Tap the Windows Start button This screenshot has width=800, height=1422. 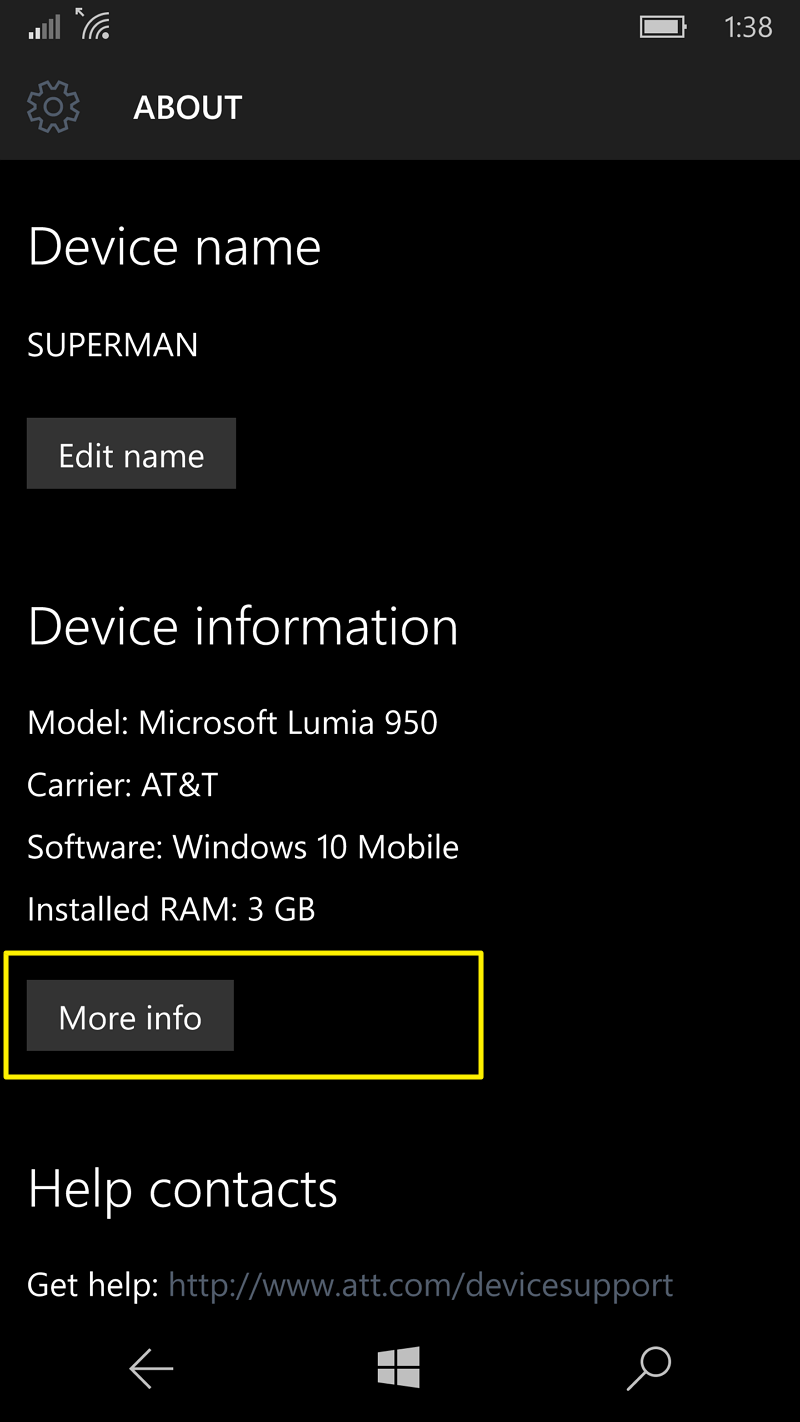pyautogui.click(x=399, y=1367)
